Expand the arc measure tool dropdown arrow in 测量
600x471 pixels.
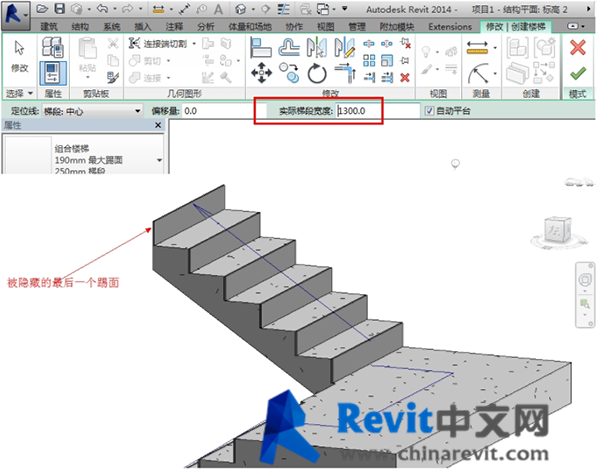(x=495, y=73)
